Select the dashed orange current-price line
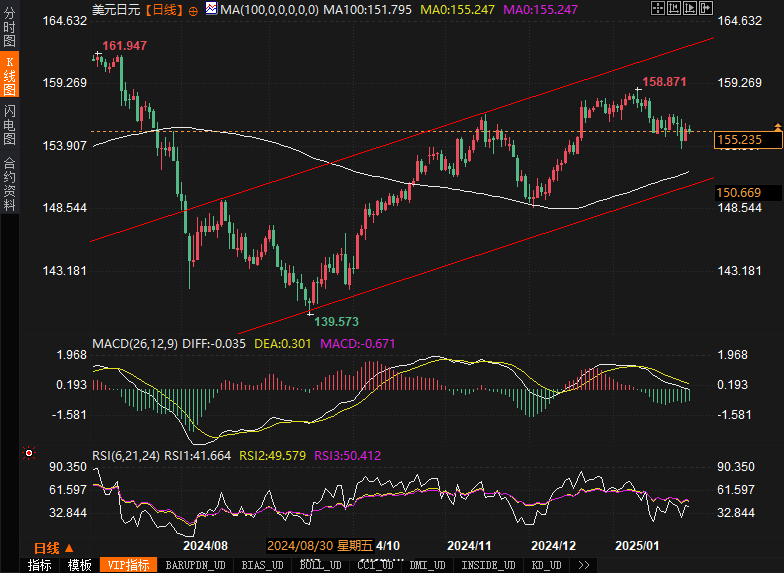 click(400, 132)
